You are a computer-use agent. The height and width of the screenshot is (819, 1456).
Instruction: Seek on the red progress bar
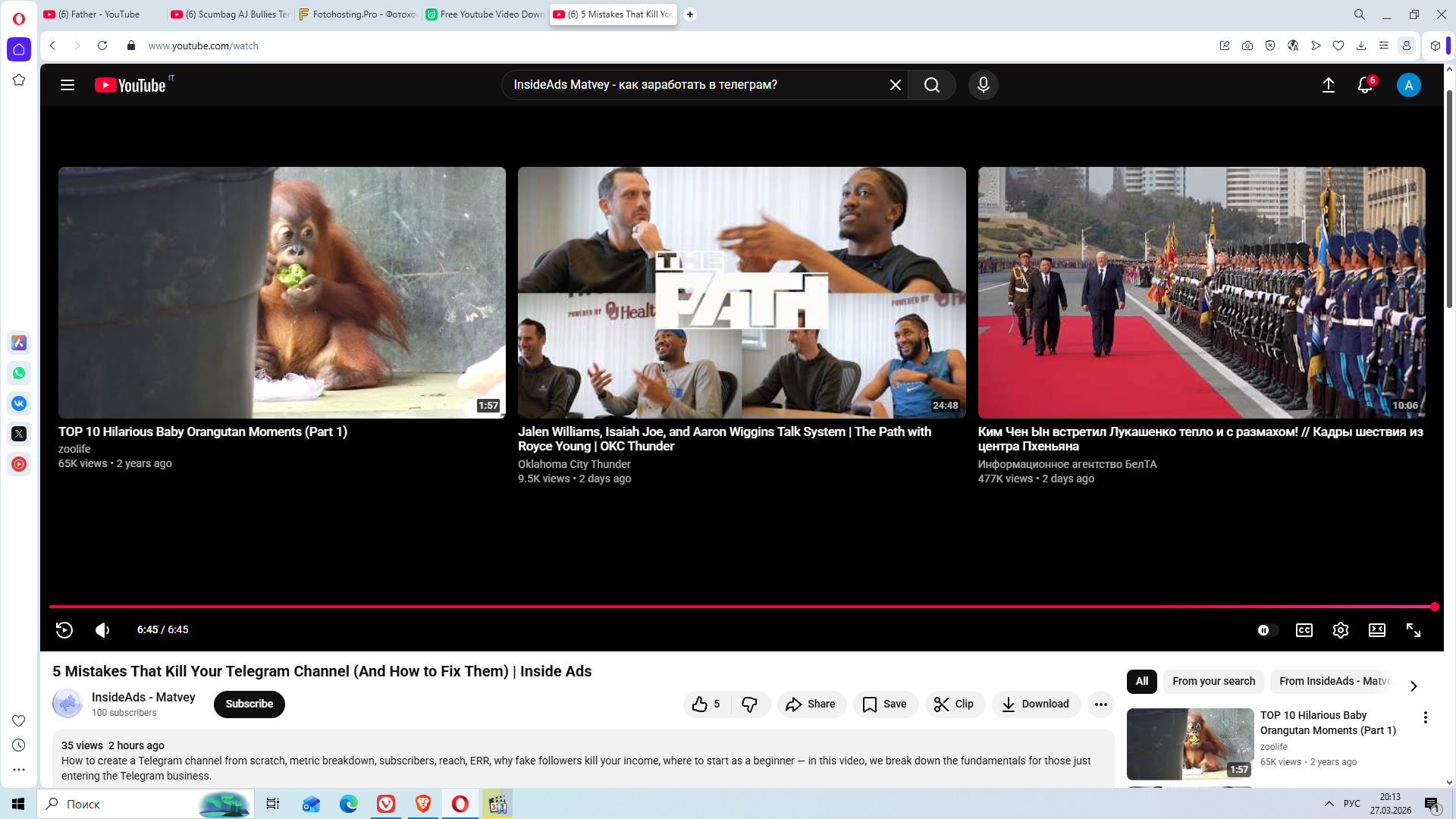point(682,607)
